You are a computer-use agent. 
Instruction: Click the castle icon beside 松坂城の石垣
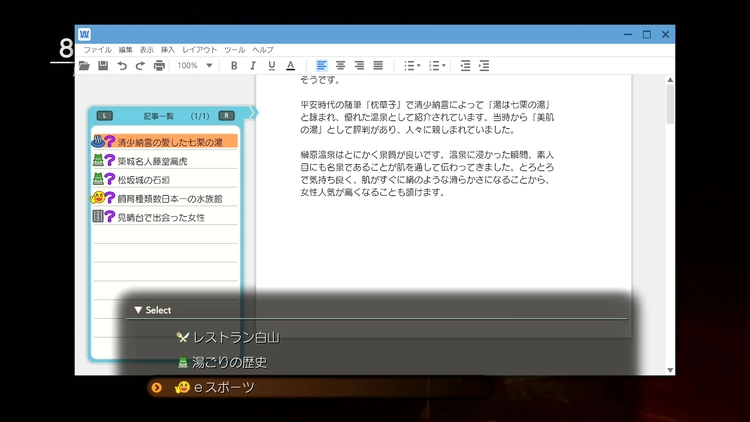click(x=98, y=178)
